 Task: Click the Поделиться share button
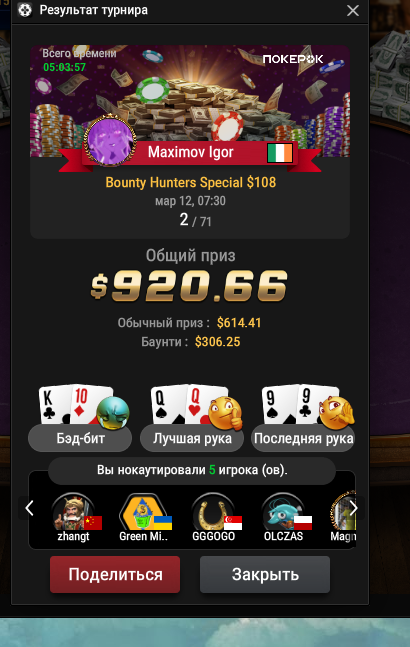click(115, 574)
